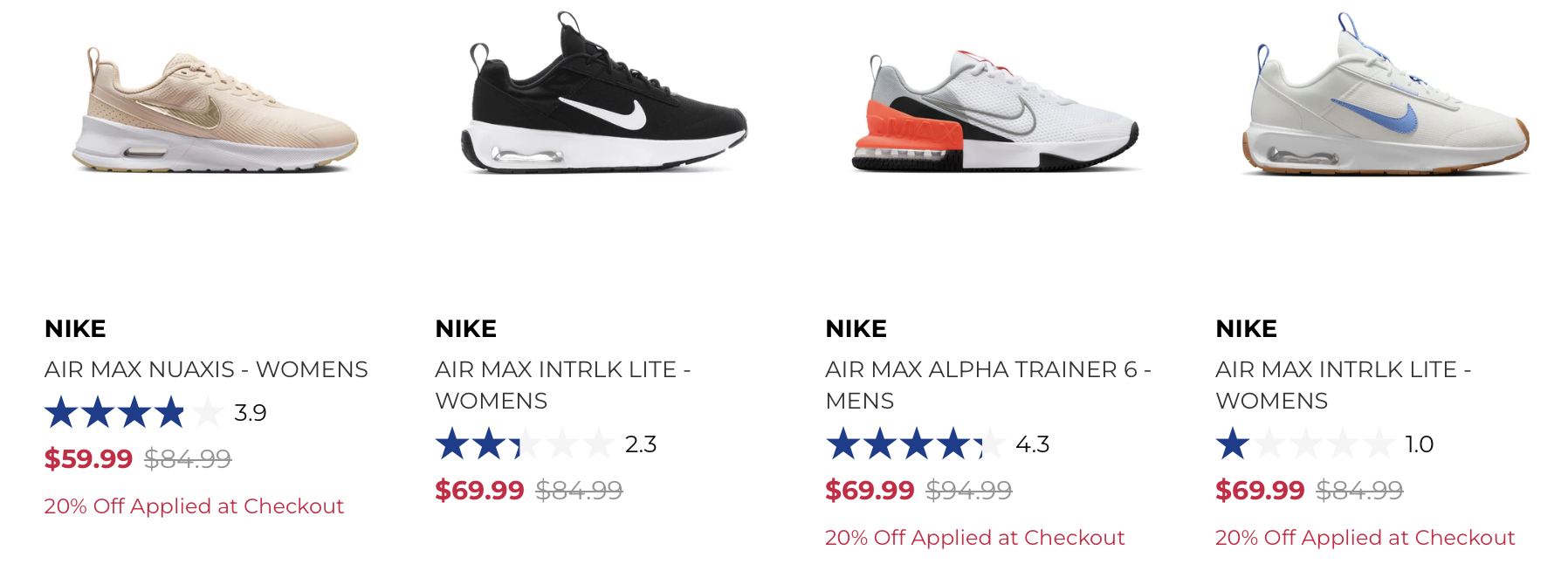
Task: Click the 3.9 star rating
Action: click(155, 412)
